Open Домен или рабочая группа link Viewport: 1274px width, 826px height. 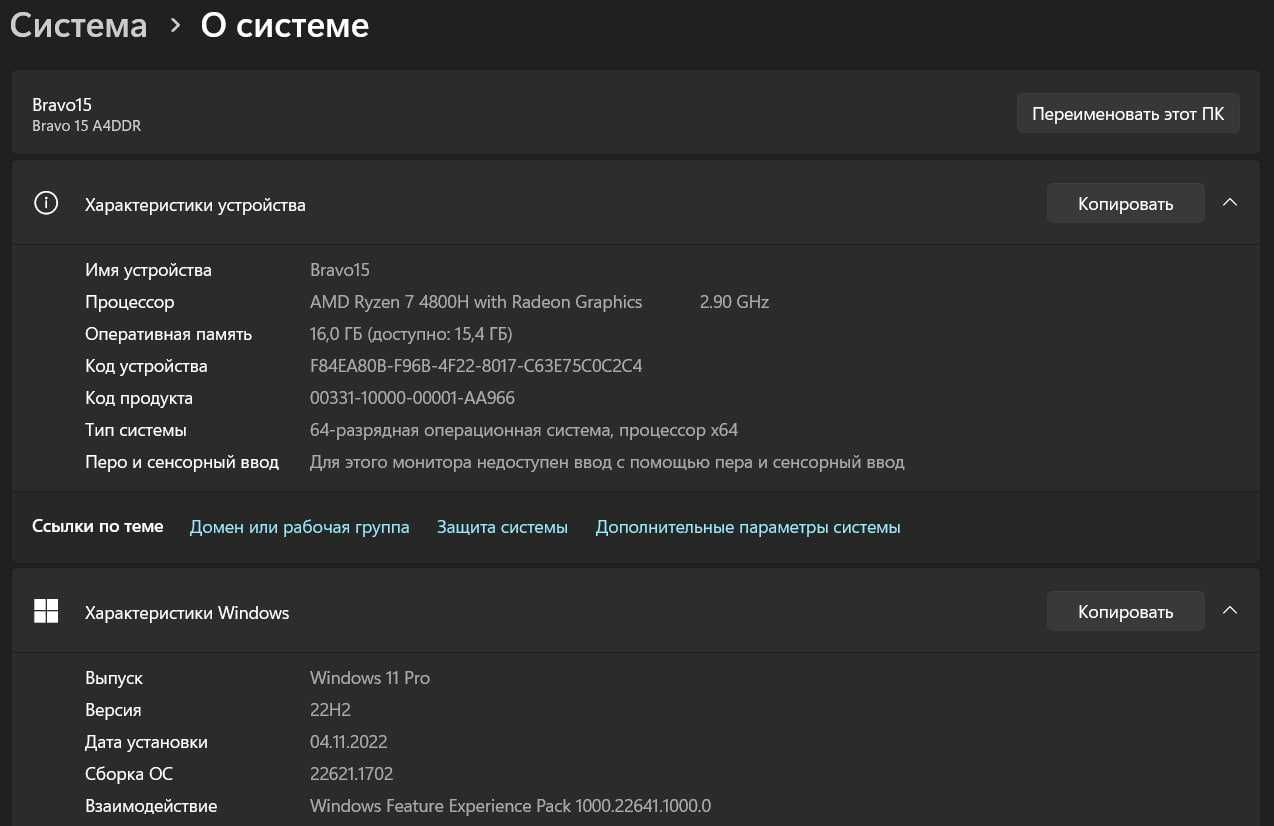pos(299,527)
